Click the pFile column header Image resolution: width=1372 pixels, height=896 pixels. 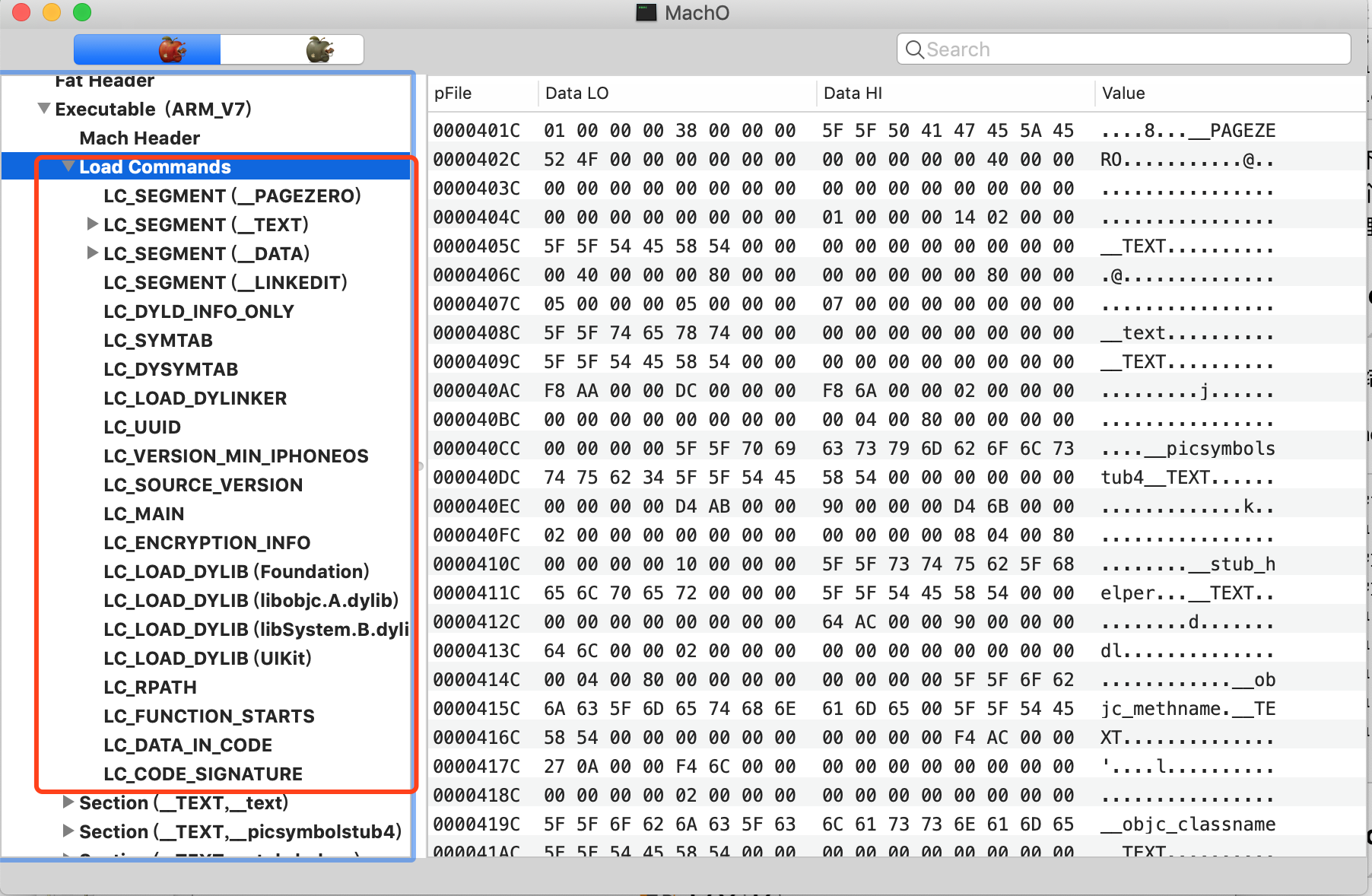pyautogui.click(x=483, y=93)
